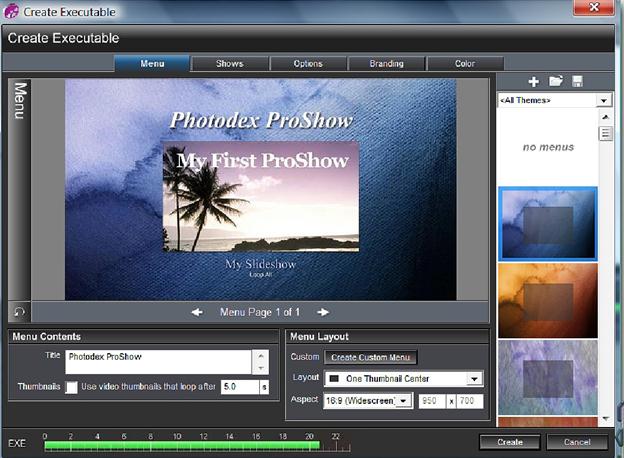Open the load menu folder icon

[556, 81]
